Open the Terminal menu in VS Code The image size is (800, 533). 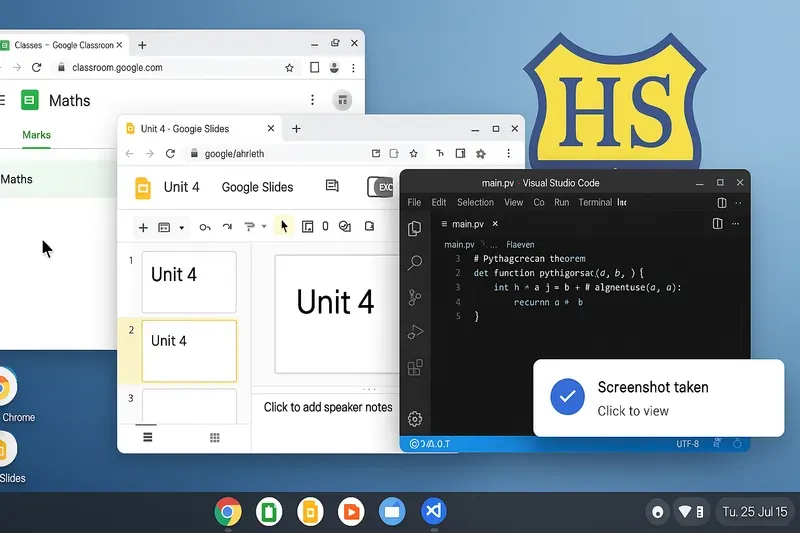[595, 202]
